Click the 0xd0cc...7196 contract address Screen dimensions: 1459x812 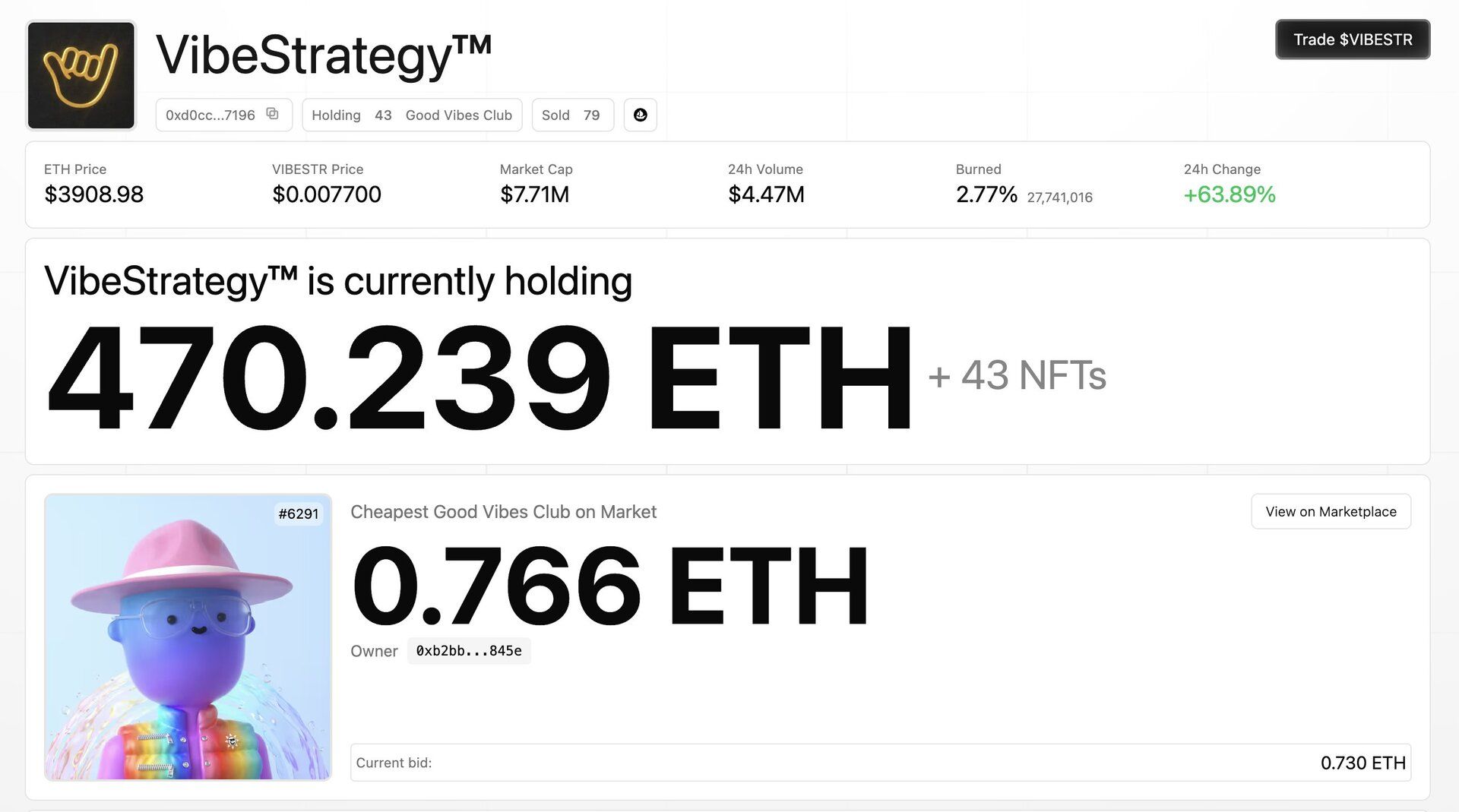210,115
